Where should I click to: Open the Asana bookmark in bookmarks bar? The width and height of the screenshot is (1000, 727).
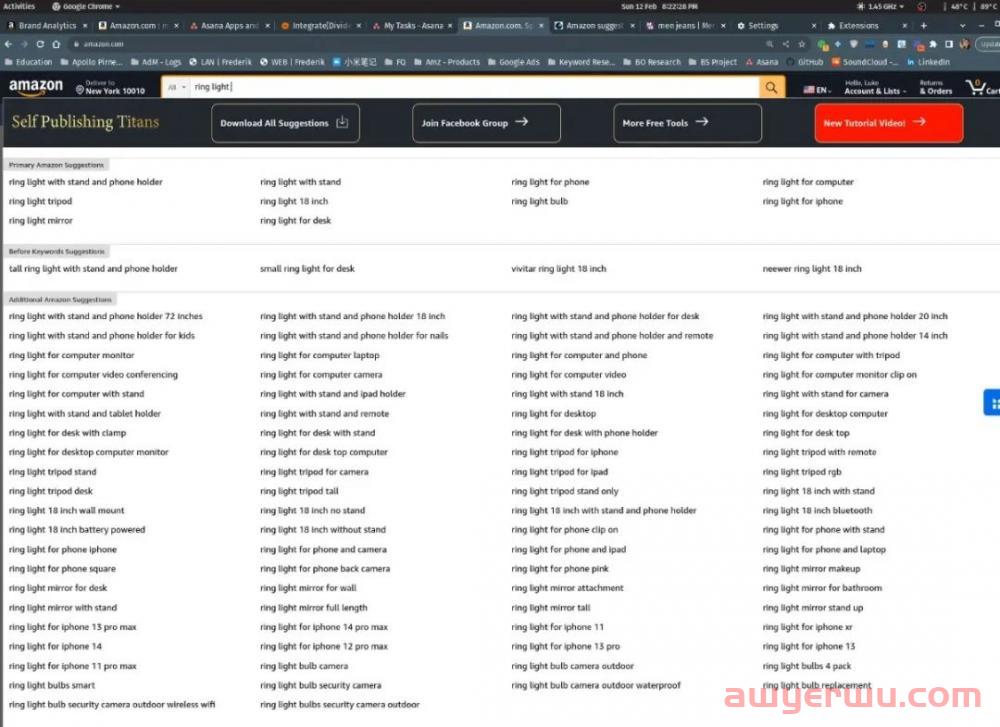tap(762, 62)
